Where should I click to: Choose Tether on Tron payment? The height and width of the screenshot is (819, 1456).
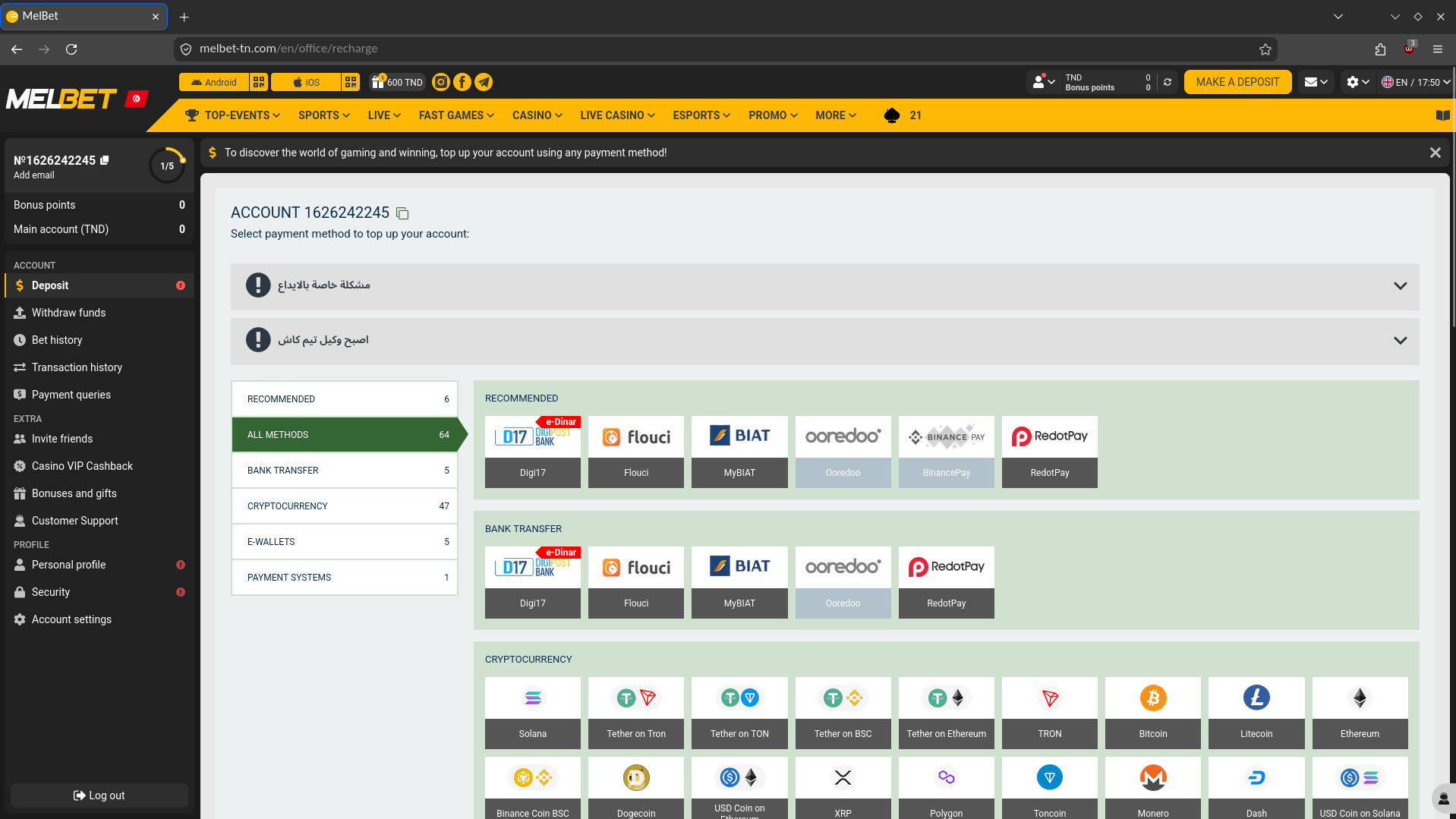(636, 713)
